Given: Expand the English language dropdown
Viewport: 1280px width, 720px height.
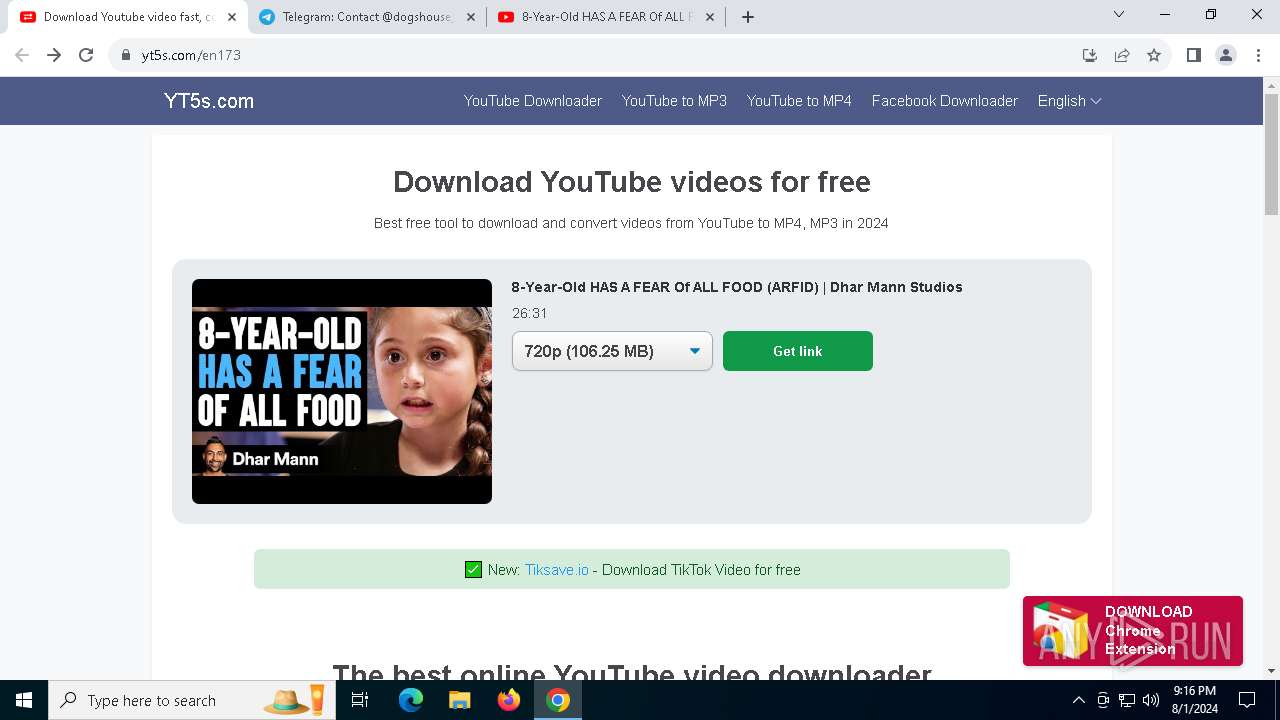Looking at the screenshot, I should click(x=1069, y=101).
